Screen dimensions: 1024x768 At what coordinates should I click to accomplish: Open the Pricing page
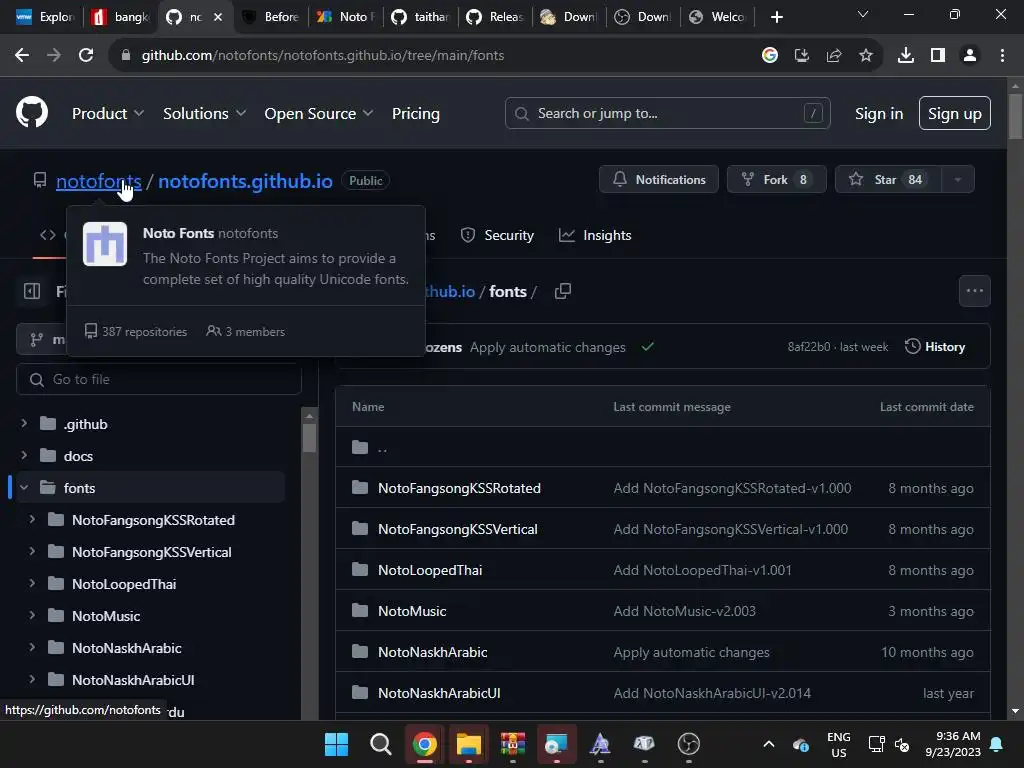pos(415,114)
